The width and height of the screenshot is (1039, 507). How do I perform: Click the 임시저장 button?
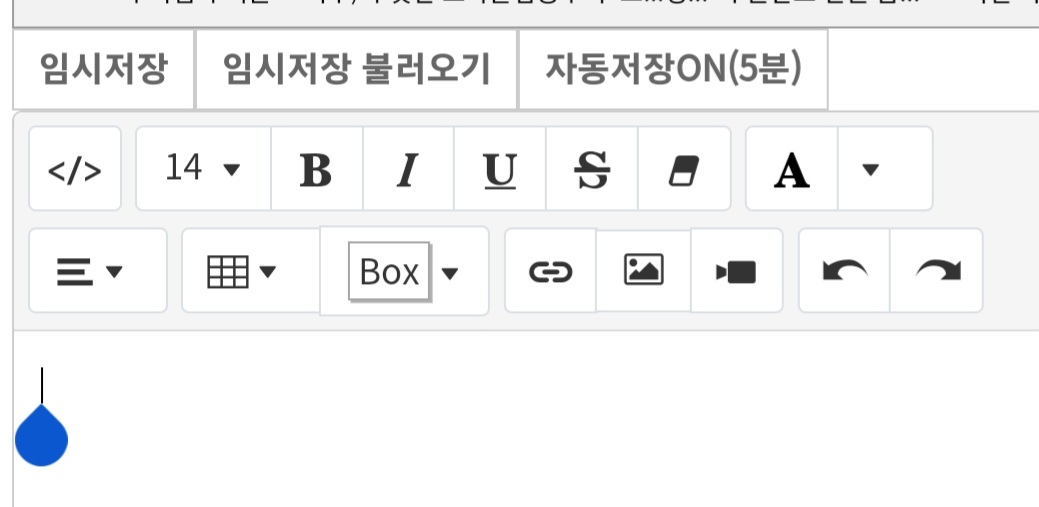[104, 69]
